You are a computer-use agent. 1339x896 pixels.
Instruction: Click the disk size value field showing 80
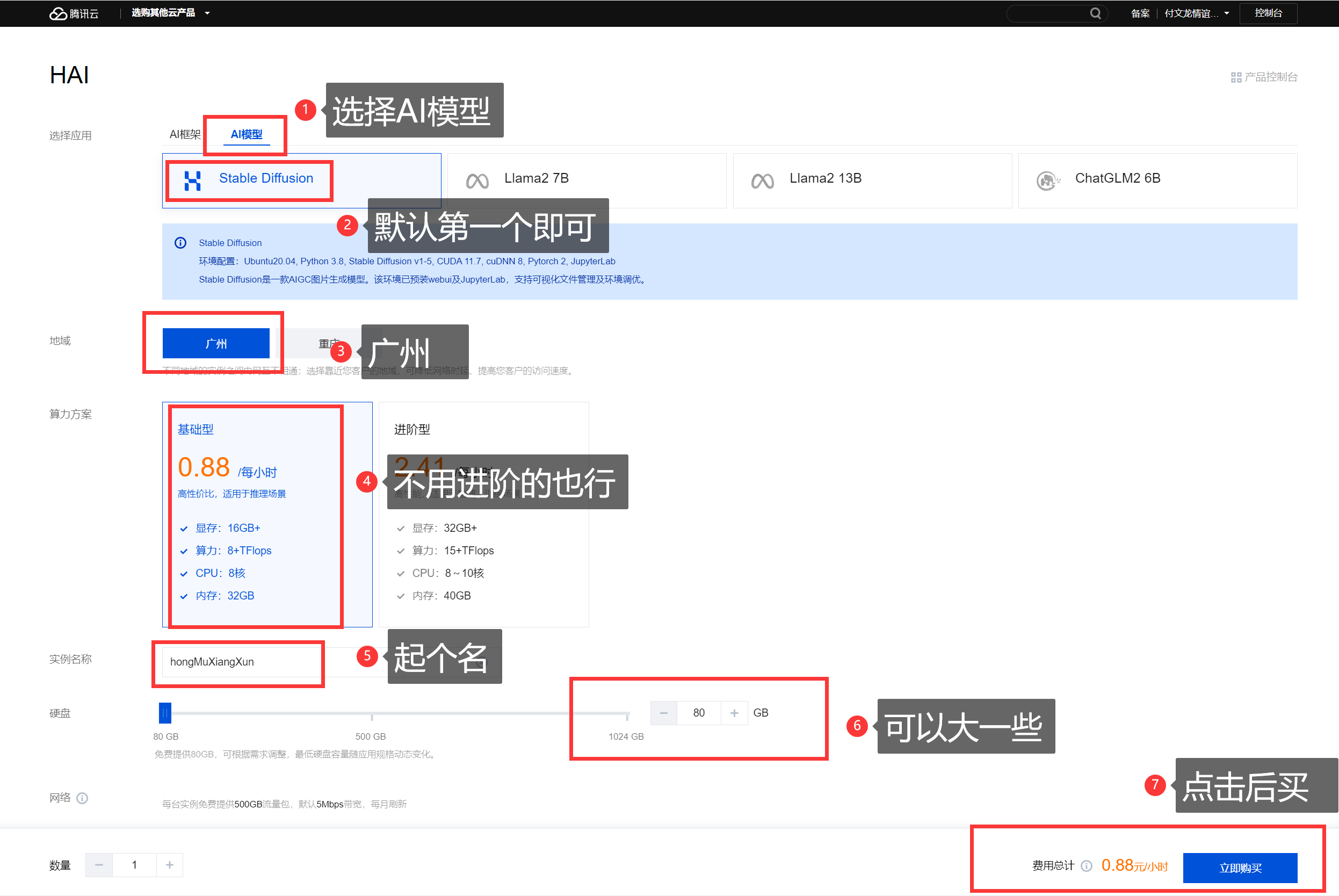(699, 713)
